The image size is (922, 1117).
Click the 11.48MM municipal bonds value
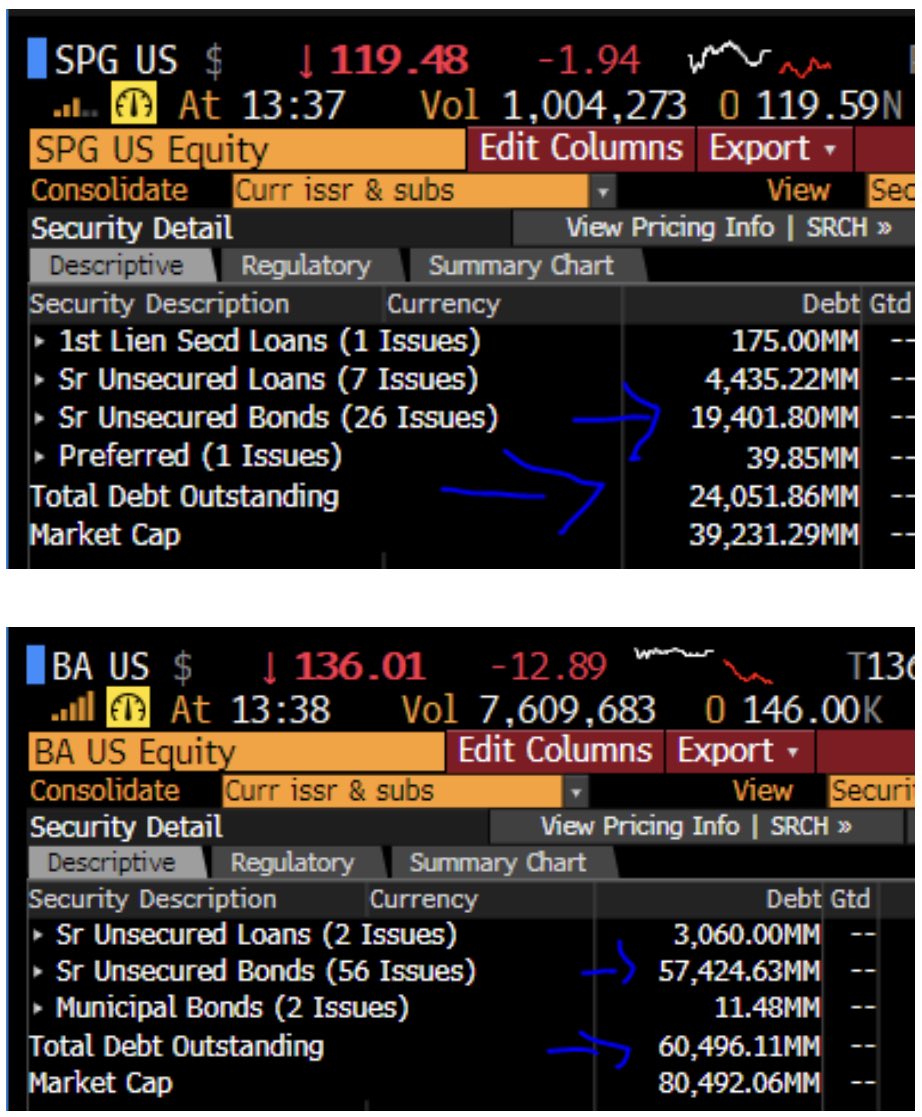point(767,1008)
